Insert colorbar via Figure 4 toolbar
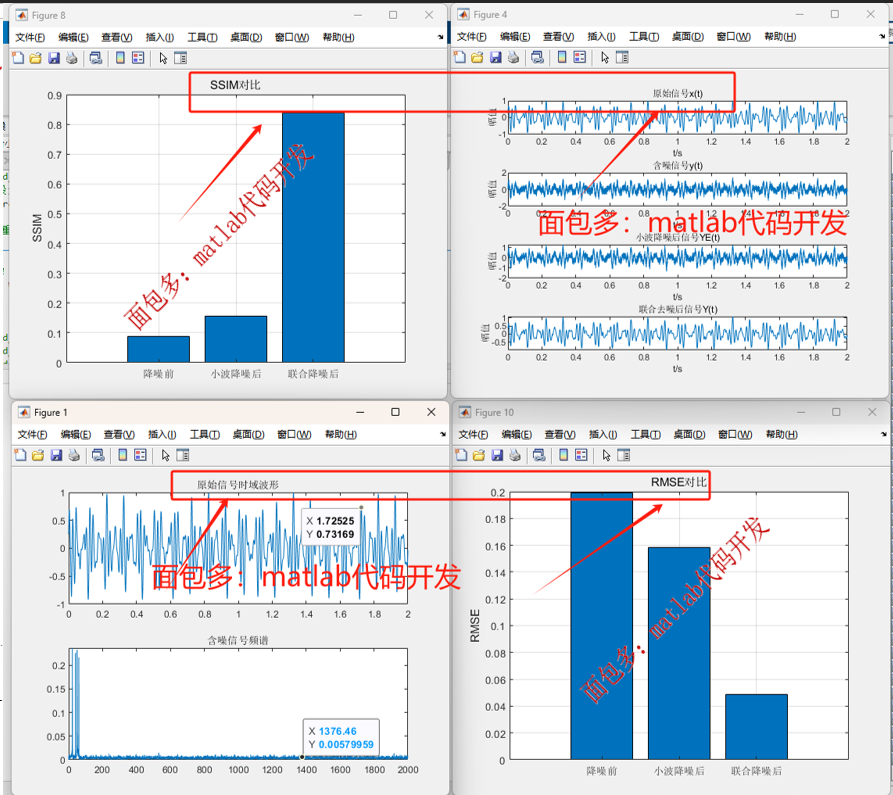Image resolution: width=893 pixels, height=795 pixels. point(562,58)
